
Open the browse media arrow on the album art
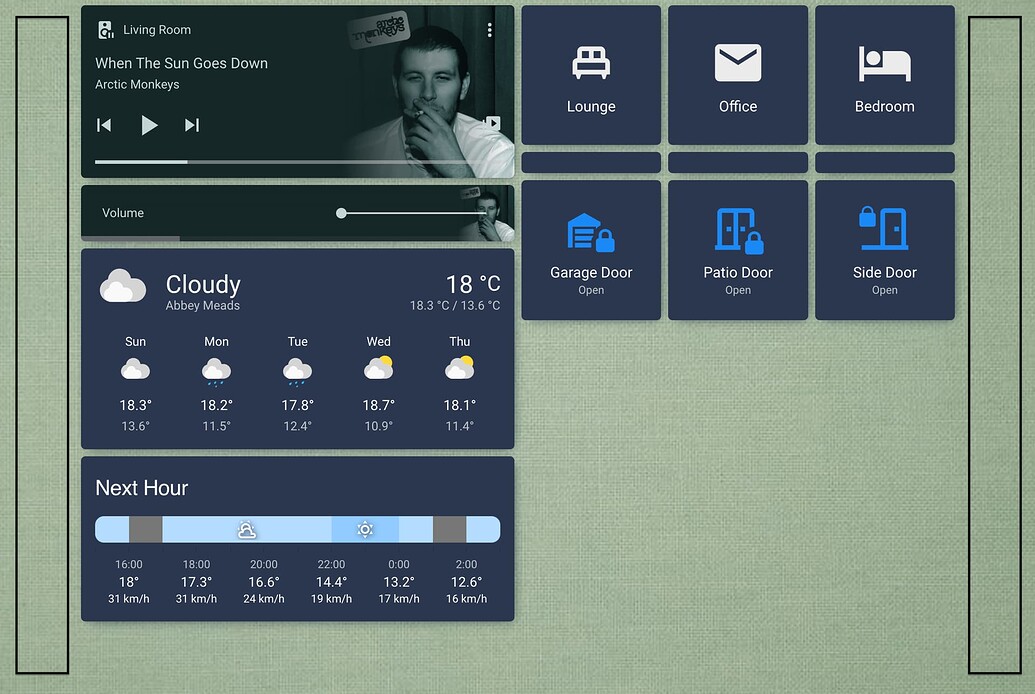[x=492, y=123]
